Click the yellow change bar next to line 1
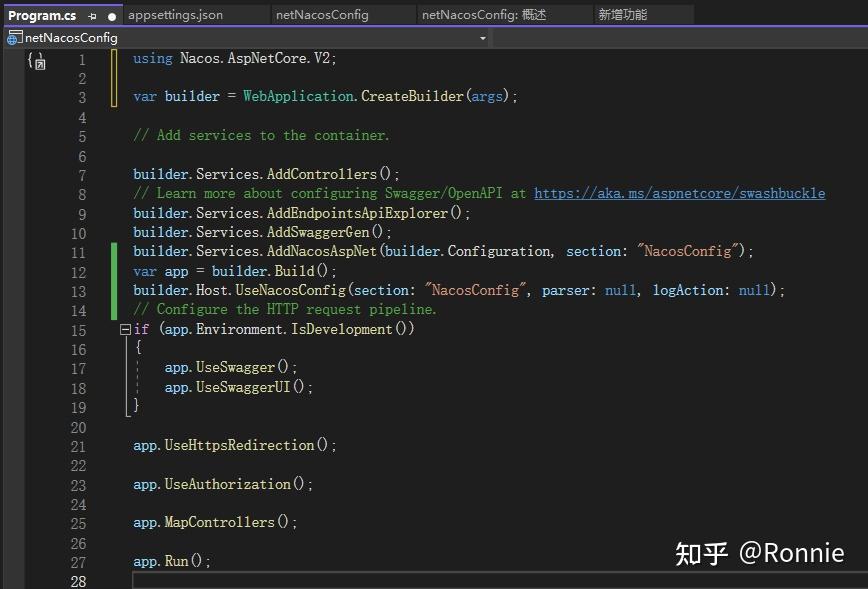Viewport: 868px width, 589px height. pyautogui.click(x=114, y=60)
